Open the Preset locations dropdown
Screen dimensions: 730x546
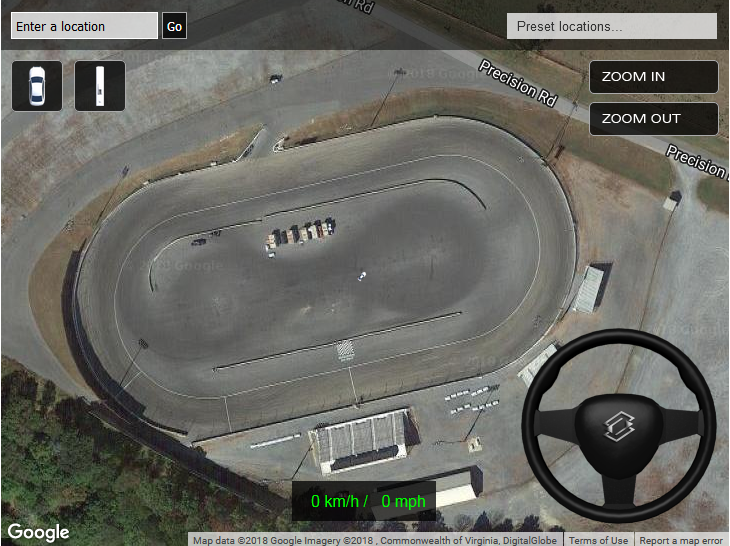[612, 26]
